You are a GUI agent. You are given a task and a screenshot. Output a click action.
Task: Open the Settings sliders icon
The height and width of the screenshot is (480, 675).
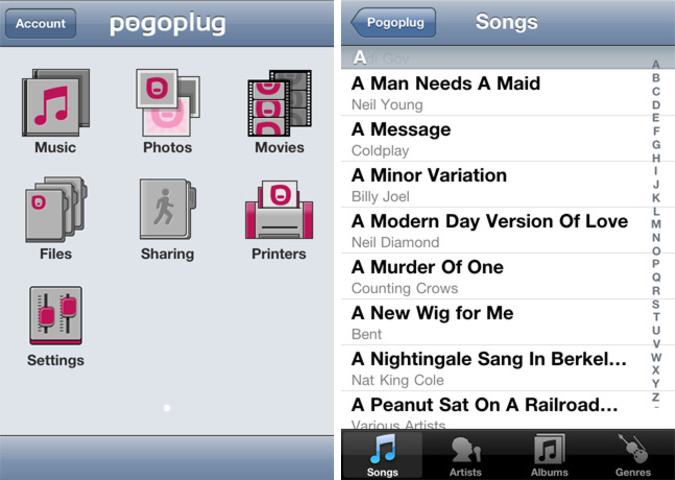pos(55,319)
